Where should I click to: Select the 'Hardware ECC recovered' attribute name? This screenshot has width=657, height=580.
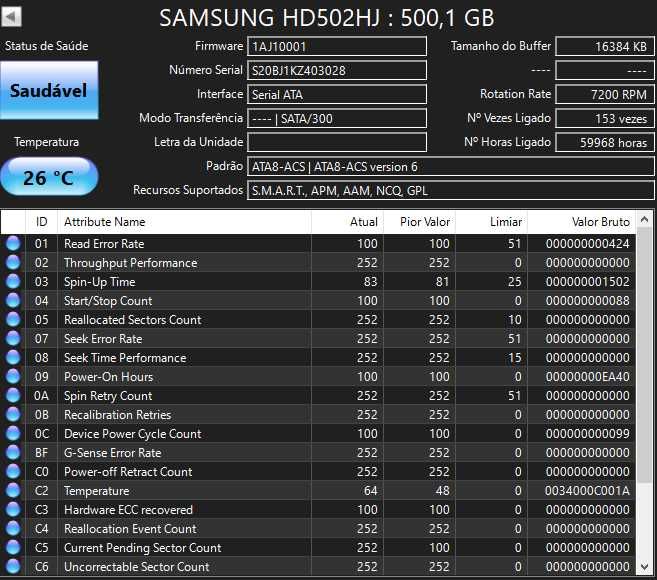point(128,510)
